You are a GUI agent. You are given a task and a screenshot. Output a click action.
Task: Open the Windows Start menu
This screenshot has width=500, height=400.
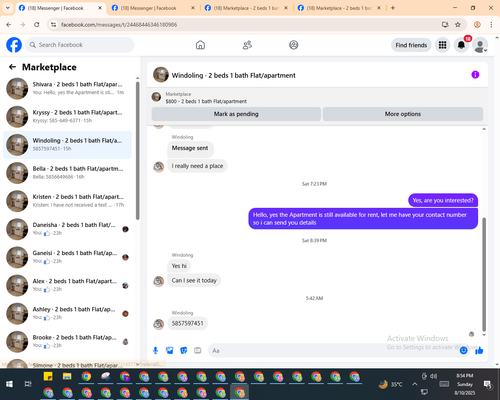9,384
